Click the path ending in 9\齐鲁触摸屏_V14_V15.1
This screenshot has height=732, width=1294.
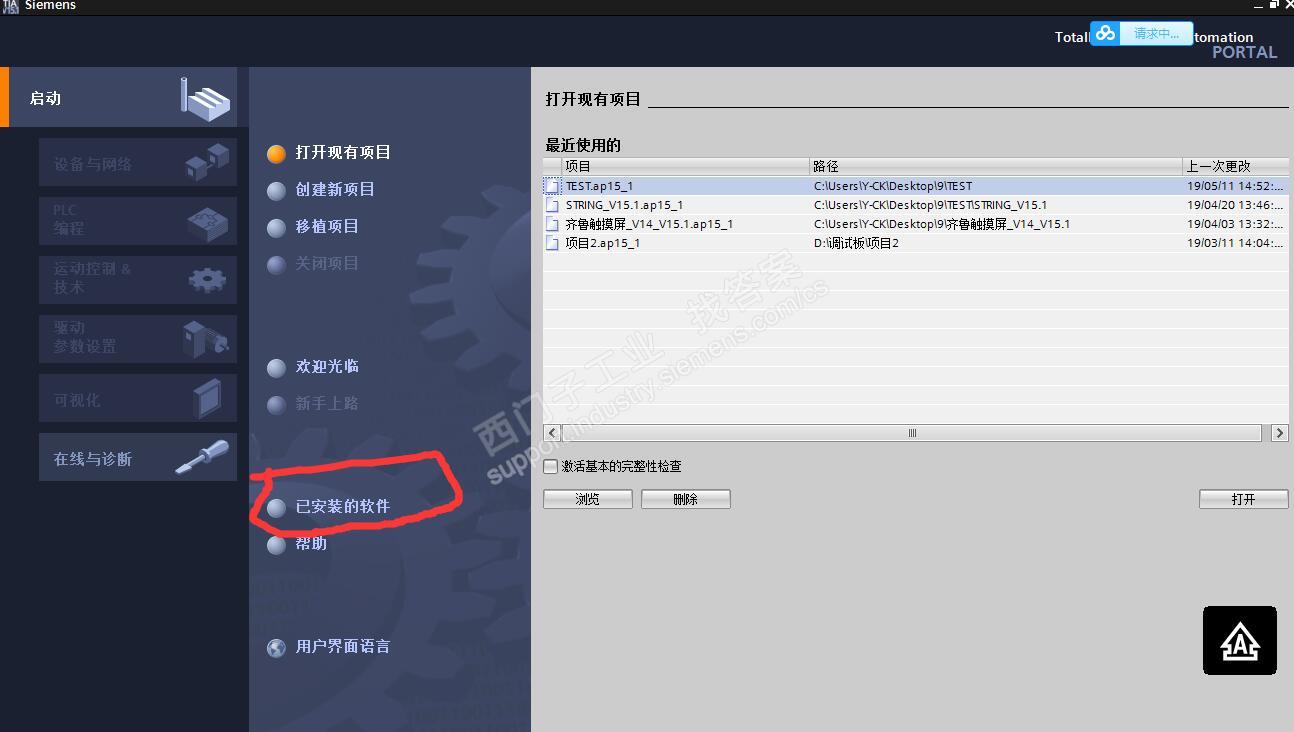coord(942,224)
